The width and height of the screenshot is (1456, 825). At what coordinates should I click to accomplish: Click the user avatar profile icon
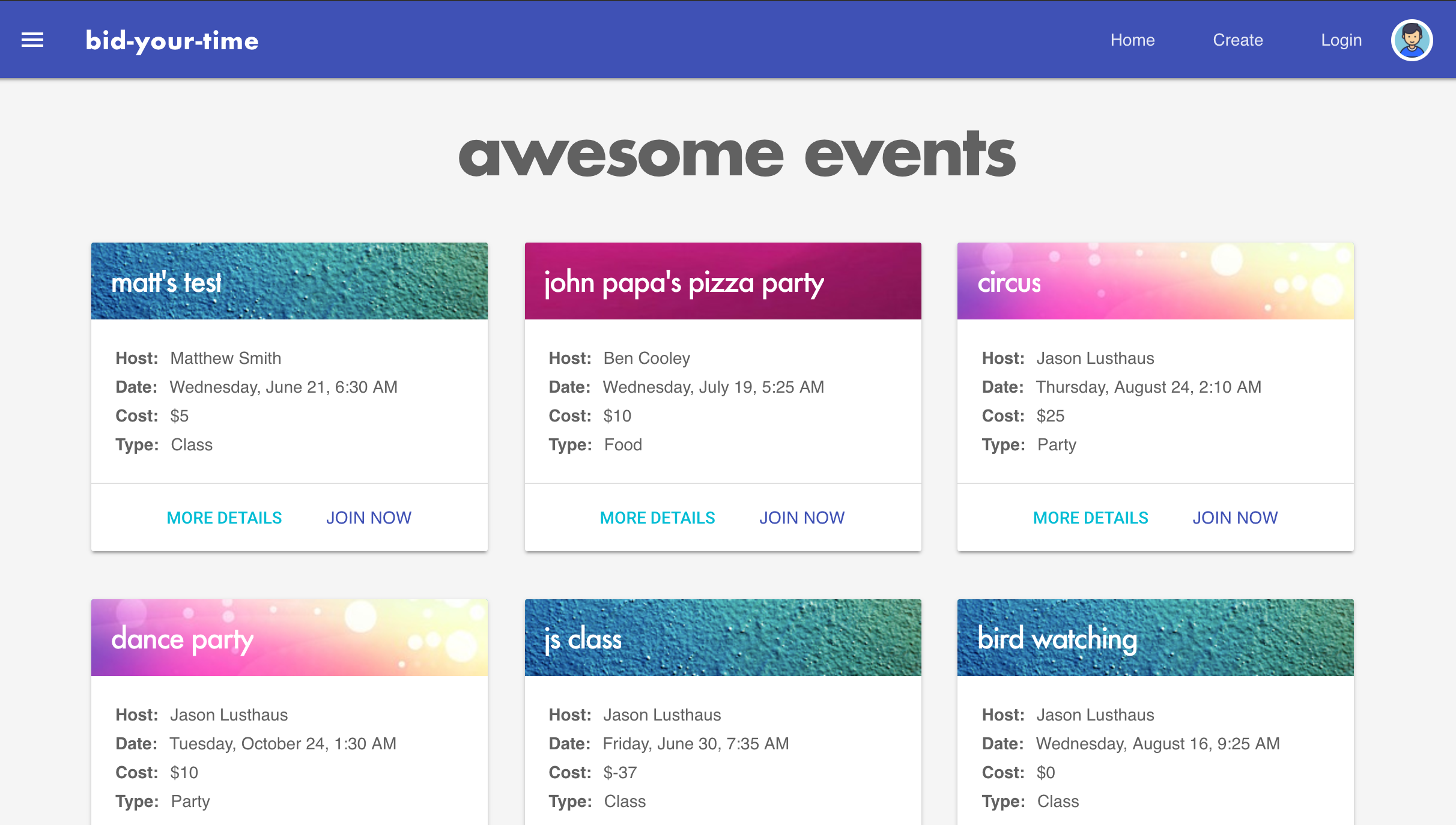pos(1412,40)
